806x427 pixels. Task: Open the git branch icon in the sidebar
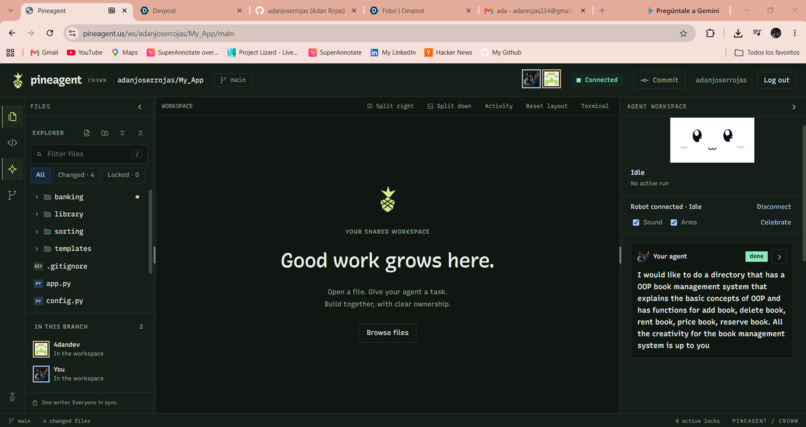(12, 195)
